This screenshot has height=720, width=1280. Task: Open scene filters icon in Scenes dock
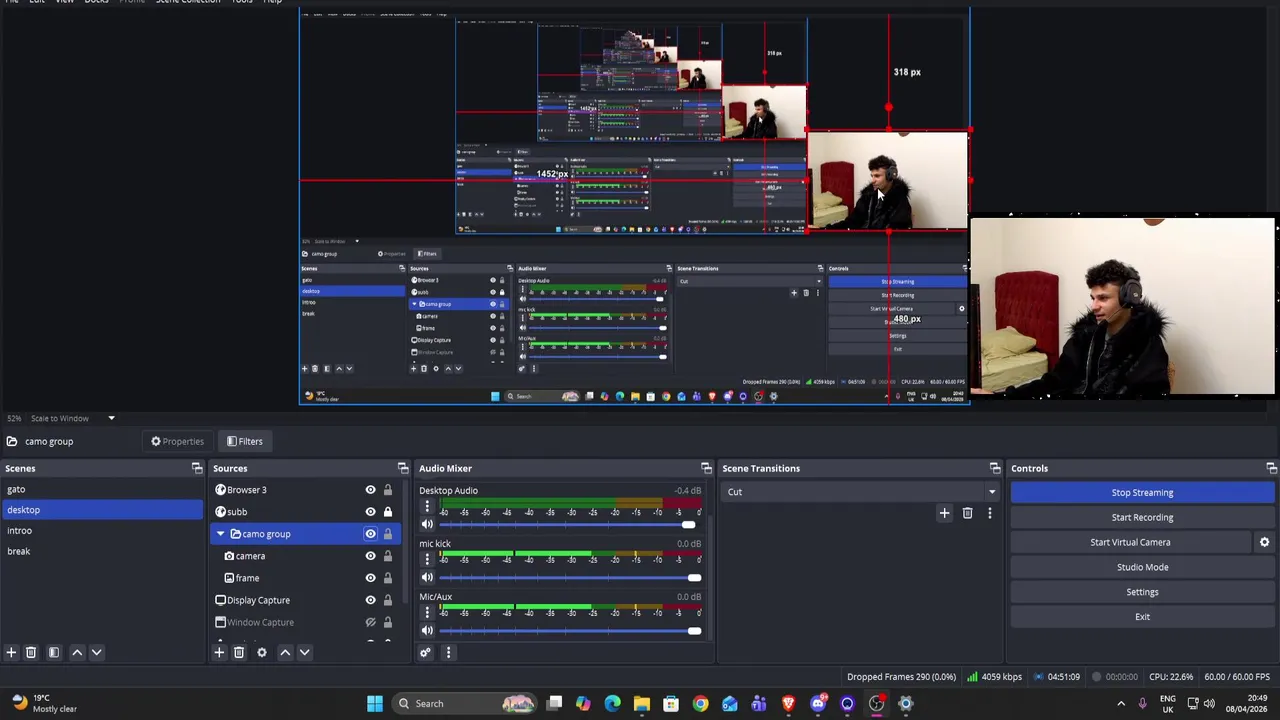[x=54, y=652]
